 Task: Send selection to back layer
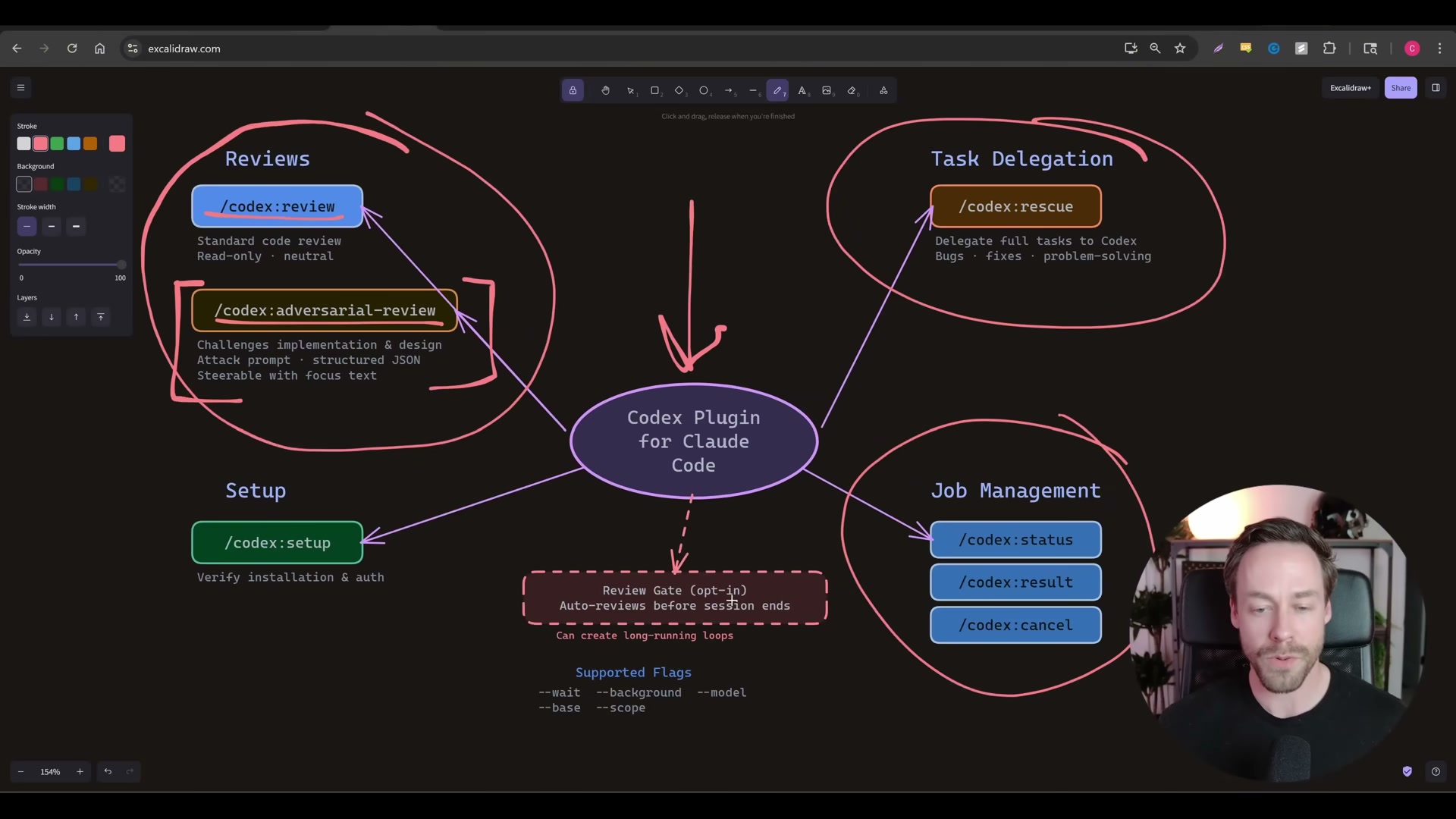(27, 317)
